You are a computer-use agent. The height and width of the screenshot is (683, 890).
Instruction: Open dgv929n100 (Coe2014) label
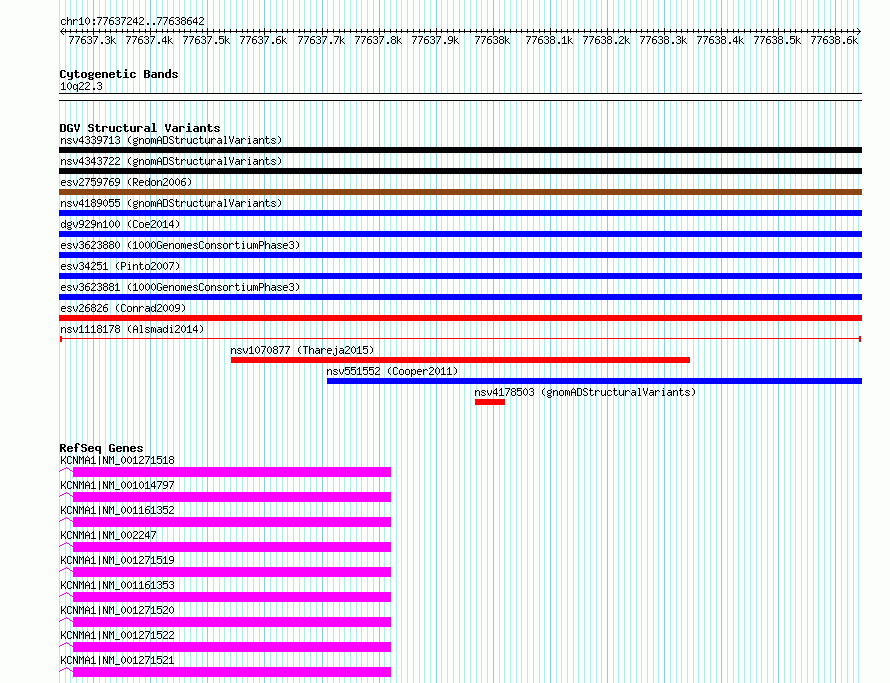coord(120,224)
